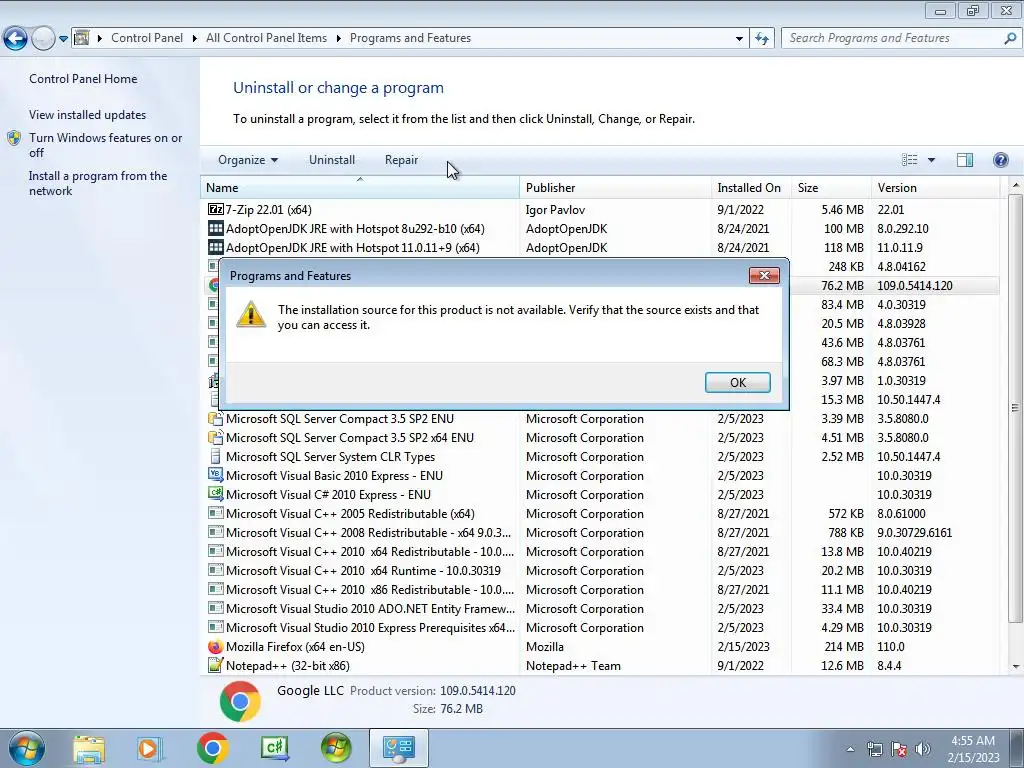Open View installed updates link
The image size is (1024, 768).
(88, 115)
